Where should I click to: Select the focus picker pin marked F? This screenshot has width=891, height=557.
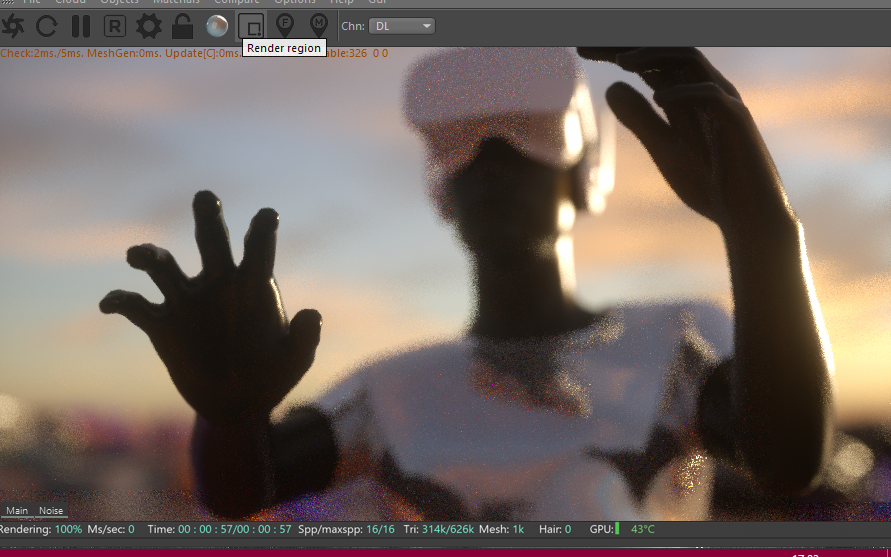pyautogui.click(x=285, y=26)
